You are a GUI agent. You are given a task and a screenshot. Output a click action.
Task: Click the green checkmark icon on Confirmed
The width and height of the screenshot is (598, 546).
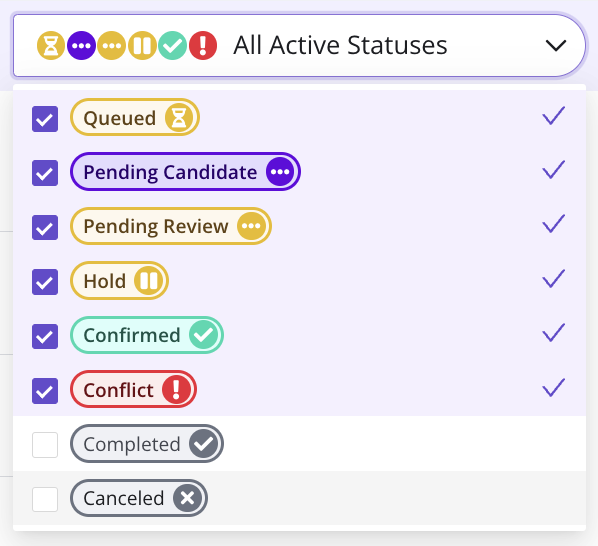(x=204, y=335)
